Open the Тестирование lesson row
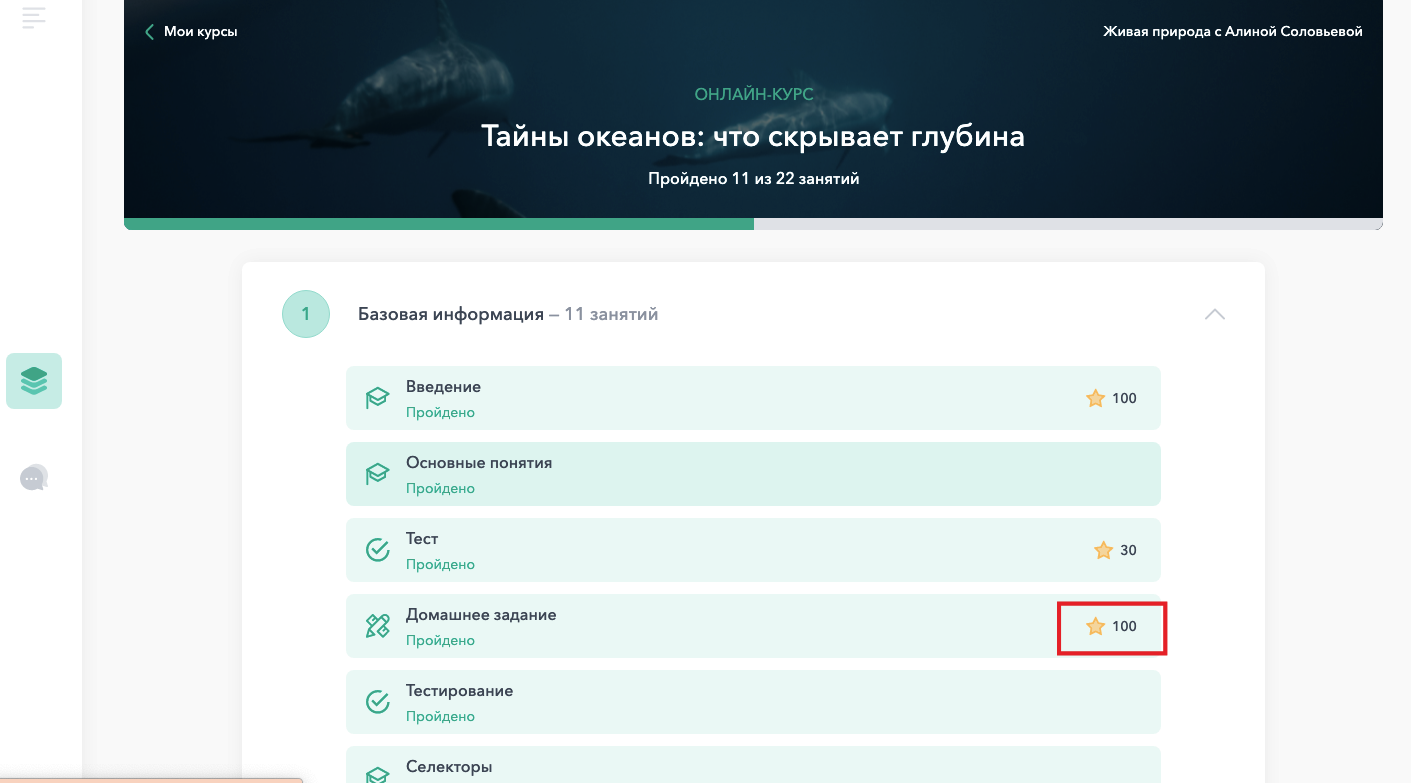This screenshot has height=783, width=1411. 753,702
